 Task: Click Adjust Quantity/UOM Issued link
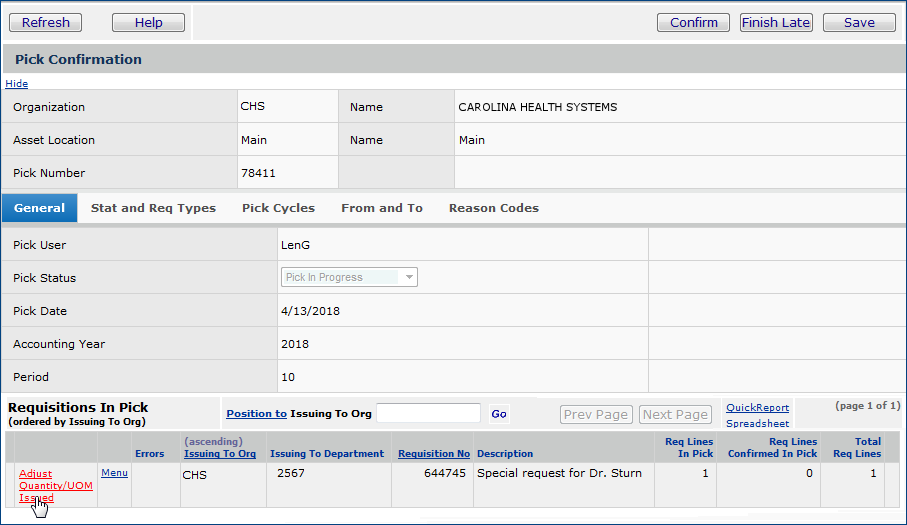coord(55,485)
